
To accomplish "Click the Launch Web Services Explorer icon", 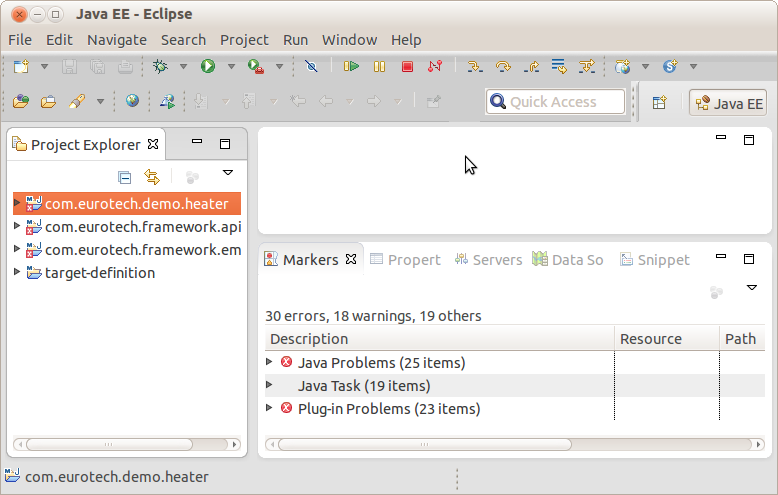I will [167, 102].
